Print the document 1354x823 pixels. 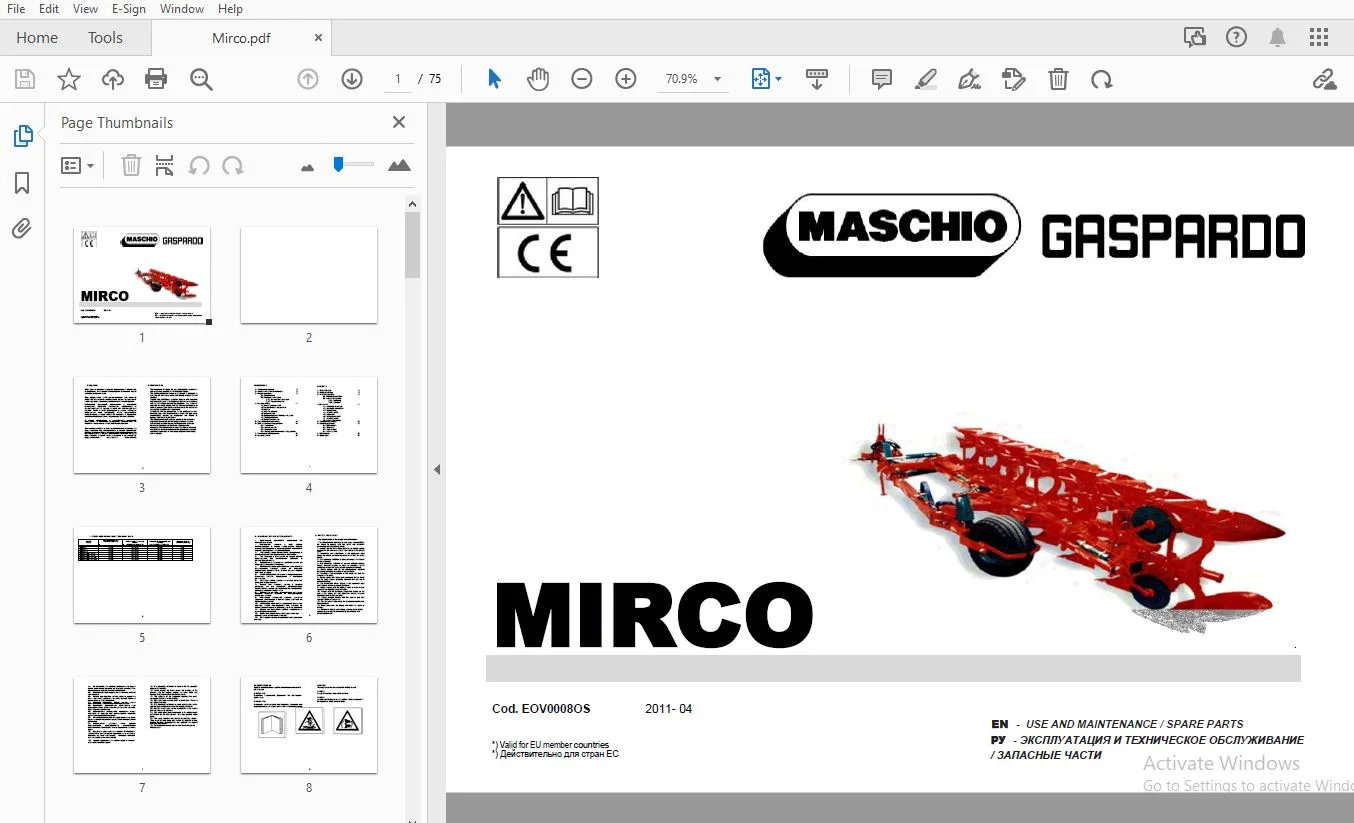[156, 79]
